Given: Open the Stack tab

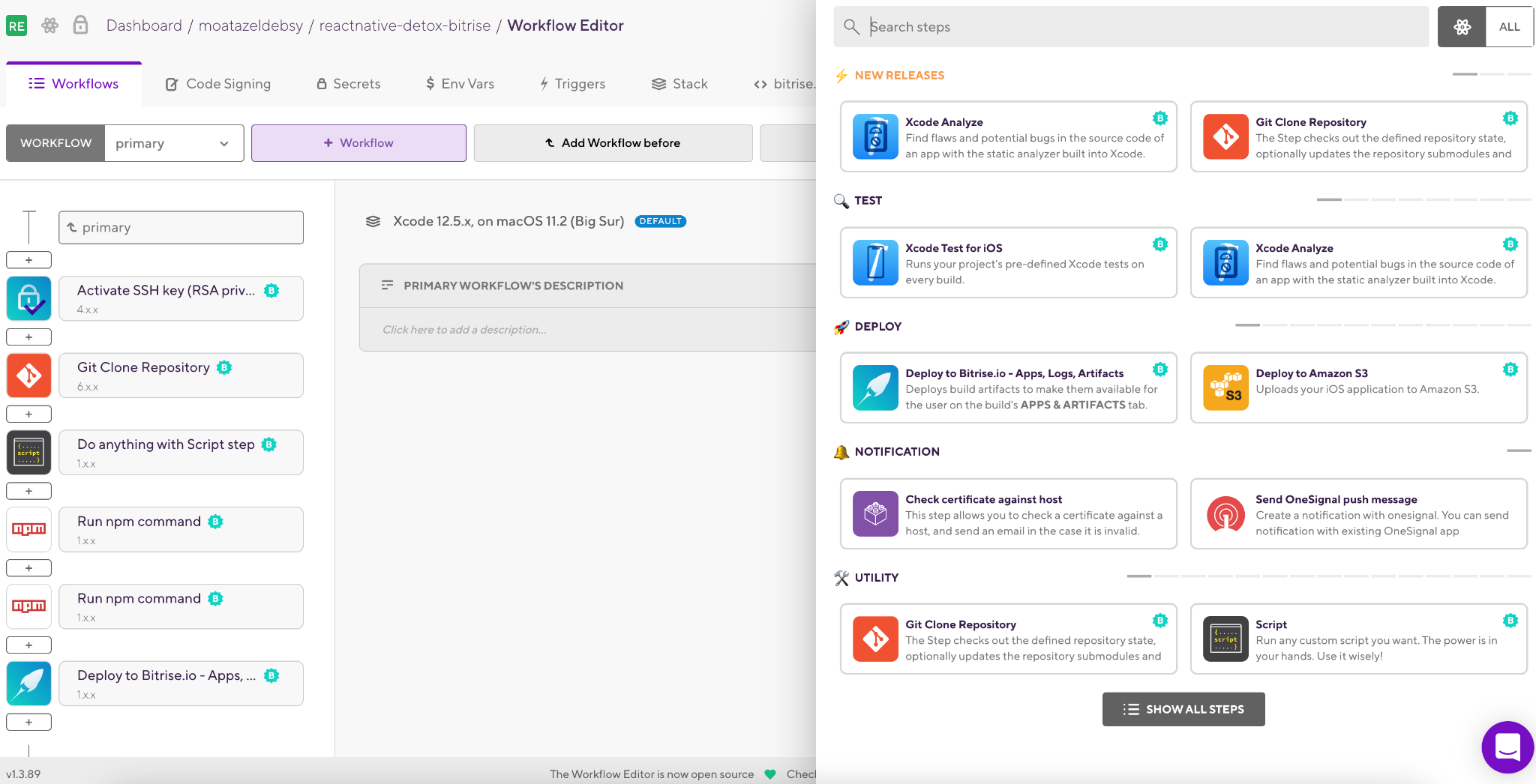Looking at the screenshot, I should pyautogui.click(x=679, y=84).
